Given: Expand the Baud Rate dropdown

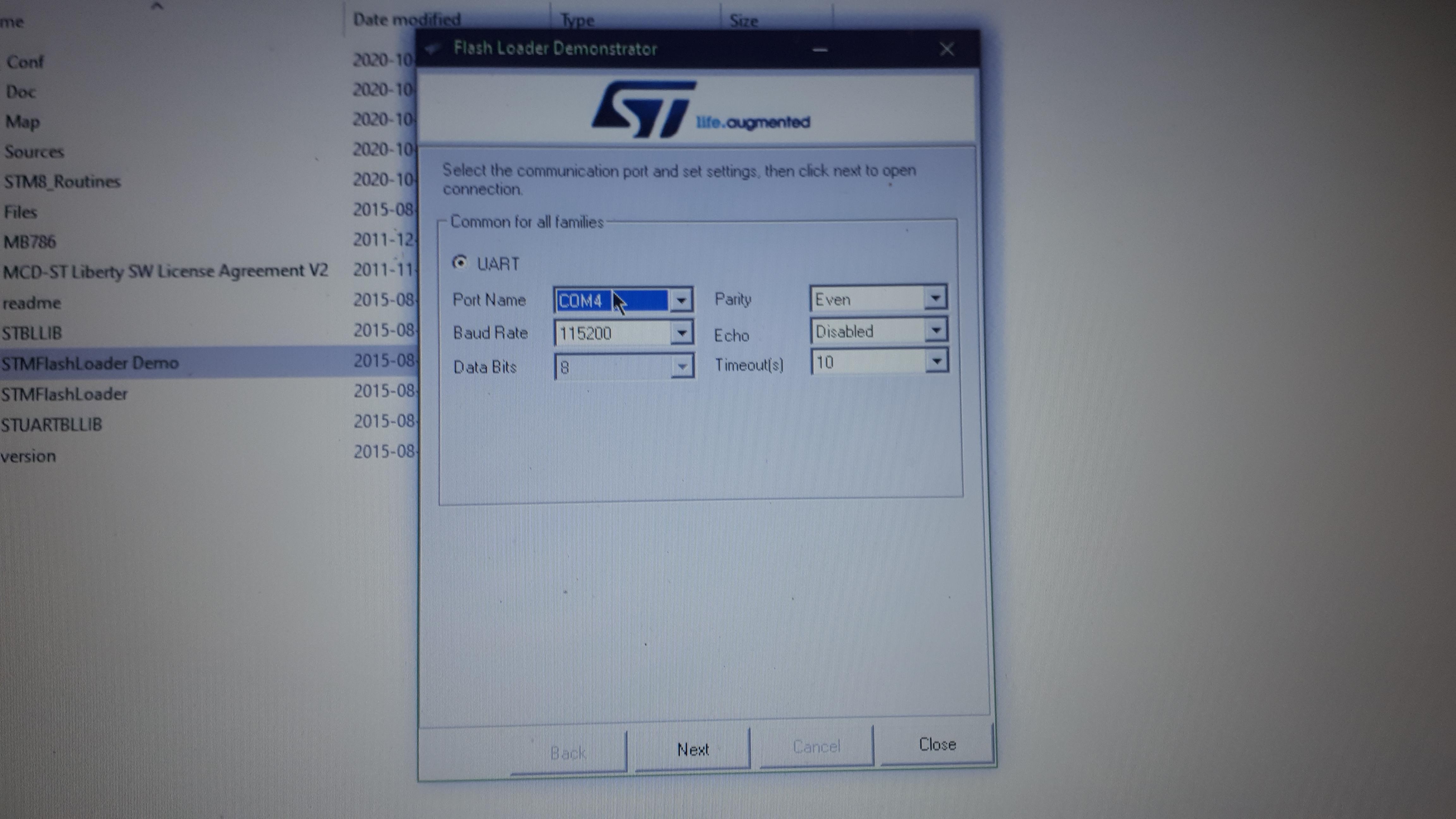Looking at the screenshot, I should coord(682,333).
